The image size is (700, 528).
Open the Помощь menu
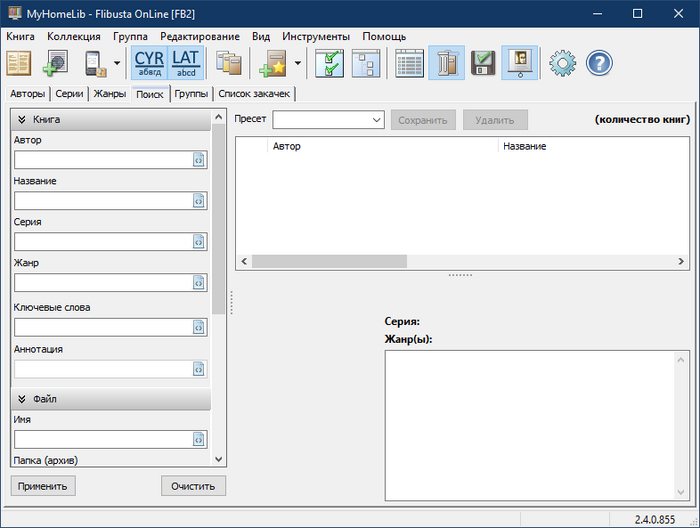coord(384,37)
